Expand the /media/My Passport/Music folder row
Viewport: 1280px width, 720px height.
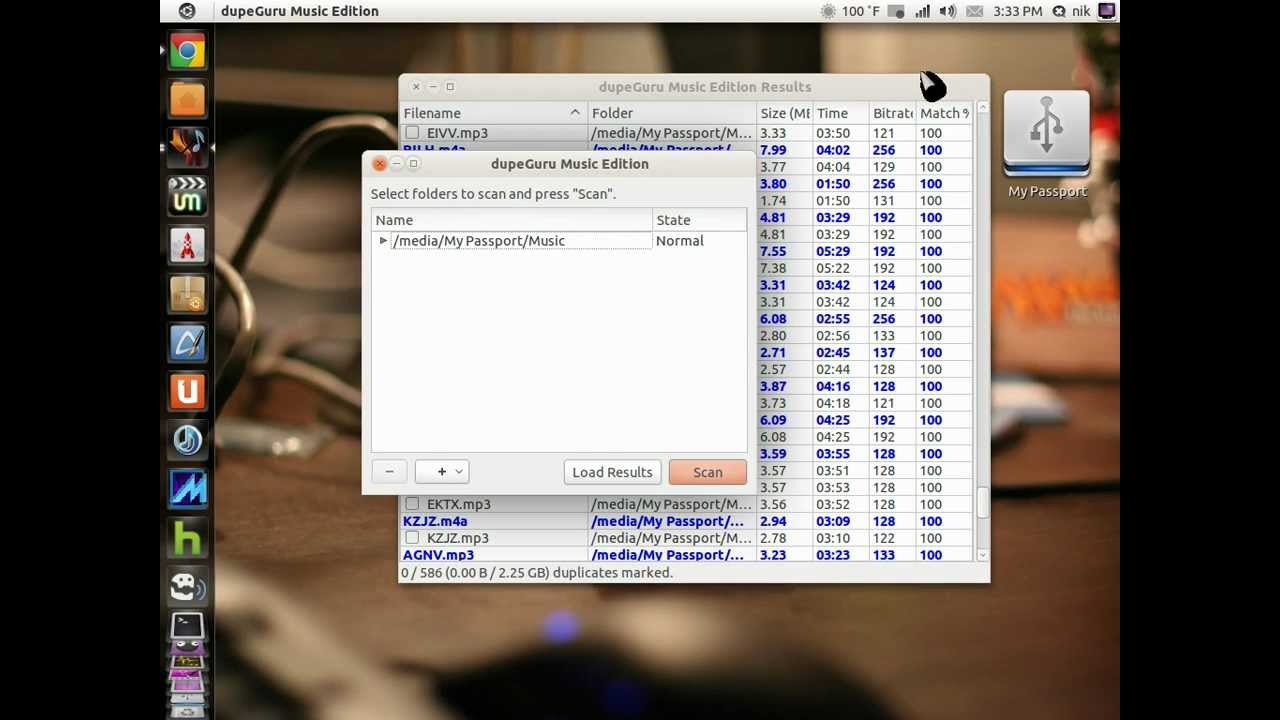click(383, 241)
